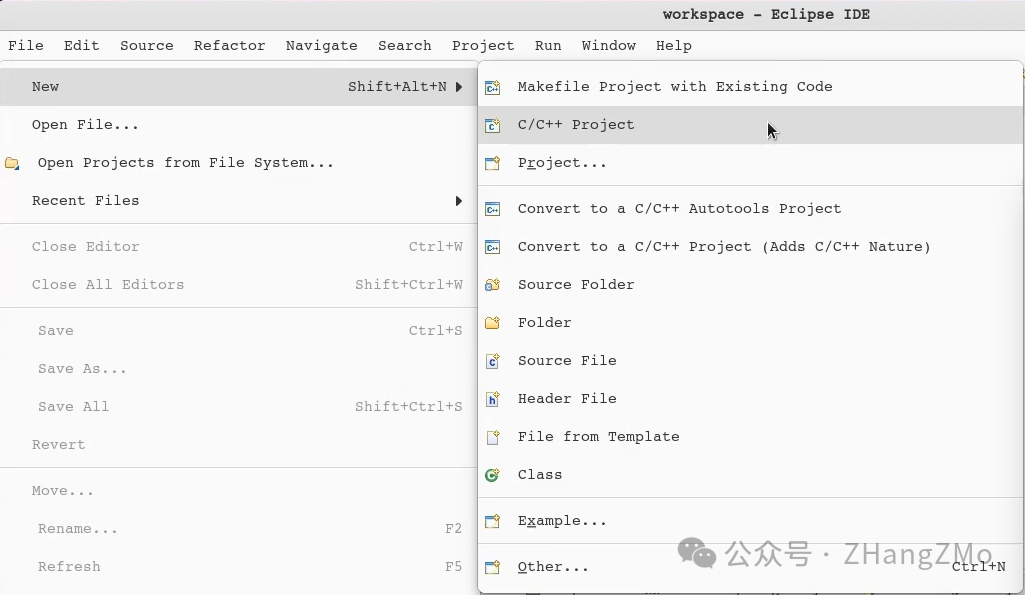This screenshot has height=595, width=1025.
Task: Click the green Class icon
Action: (x=492, y=475)
